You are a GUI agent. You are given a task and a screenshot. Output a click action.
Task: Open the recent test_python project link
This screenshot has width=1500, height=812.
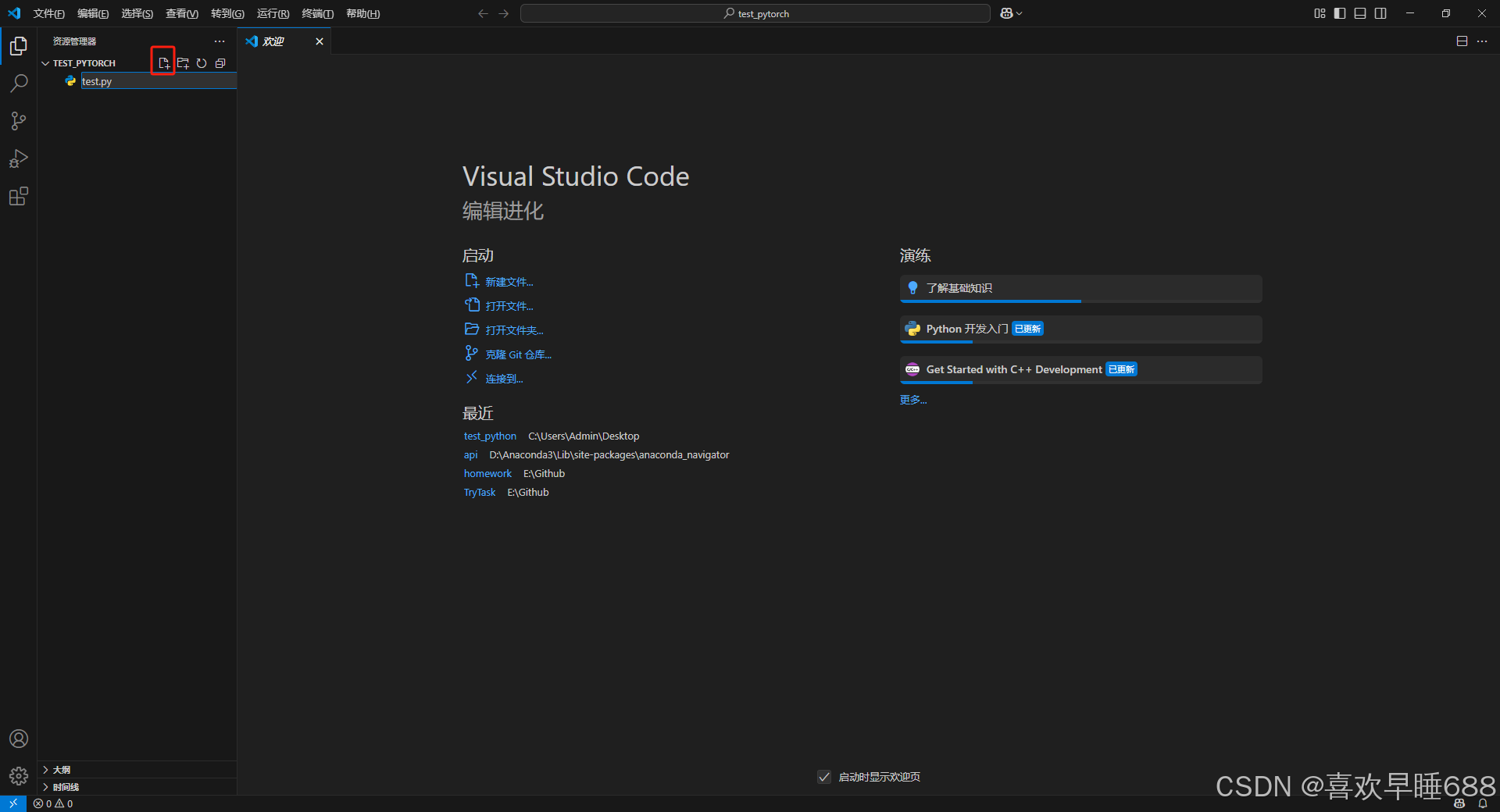point(490,436)
